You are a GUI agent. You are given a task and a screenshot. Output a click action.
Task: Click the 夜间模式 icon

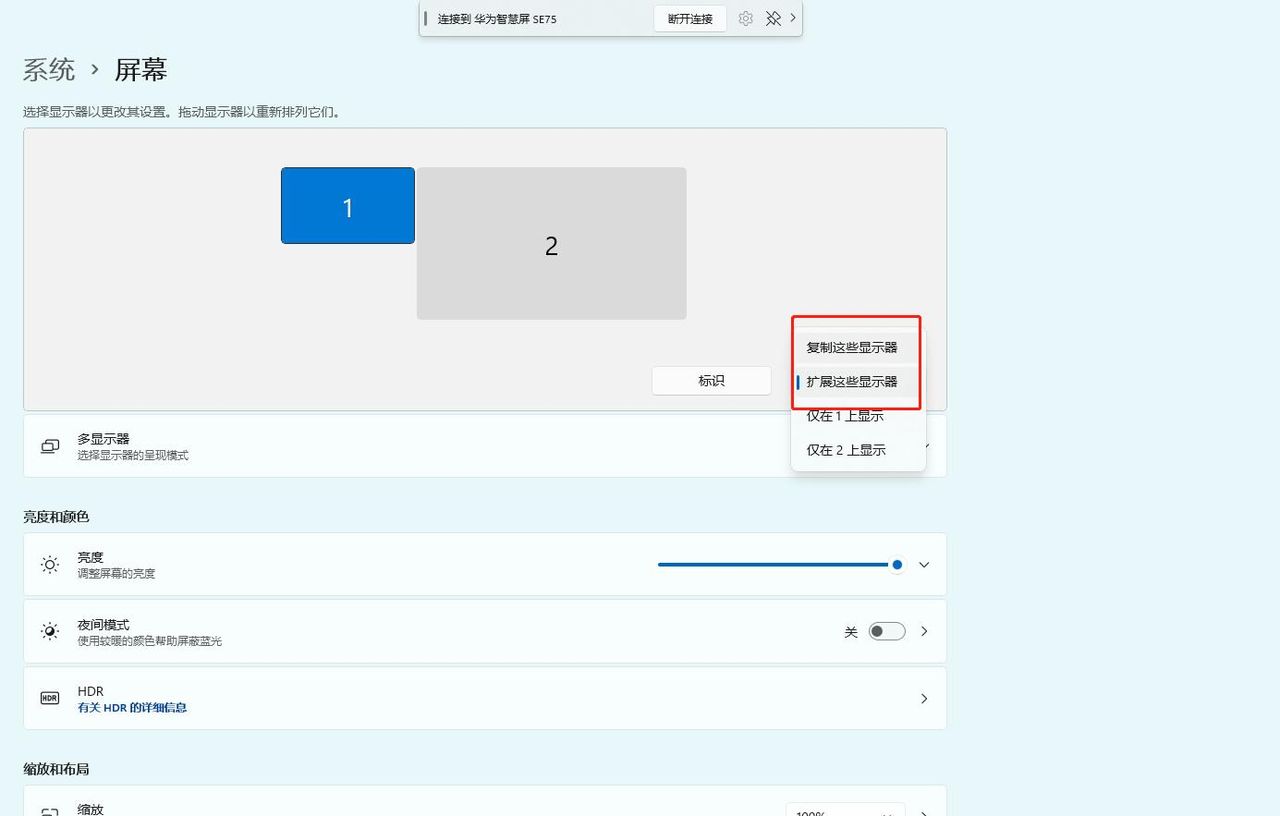50,631
